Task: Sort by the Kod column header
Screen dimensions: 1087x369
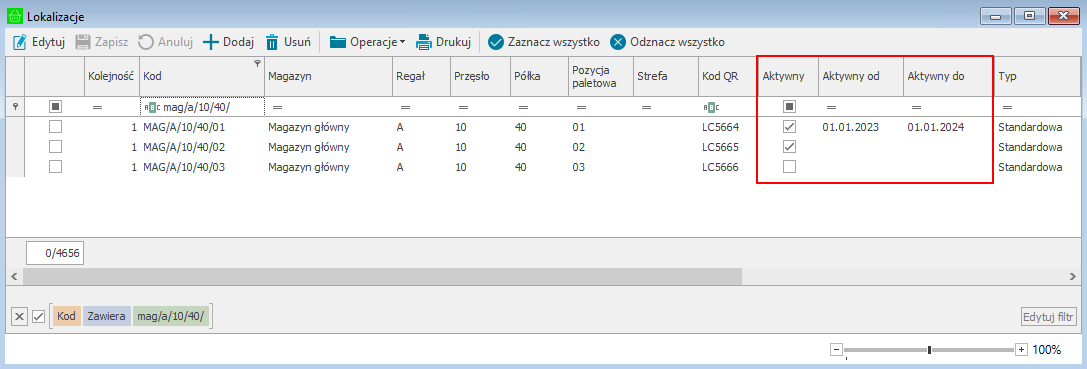Action: point(202,76)
